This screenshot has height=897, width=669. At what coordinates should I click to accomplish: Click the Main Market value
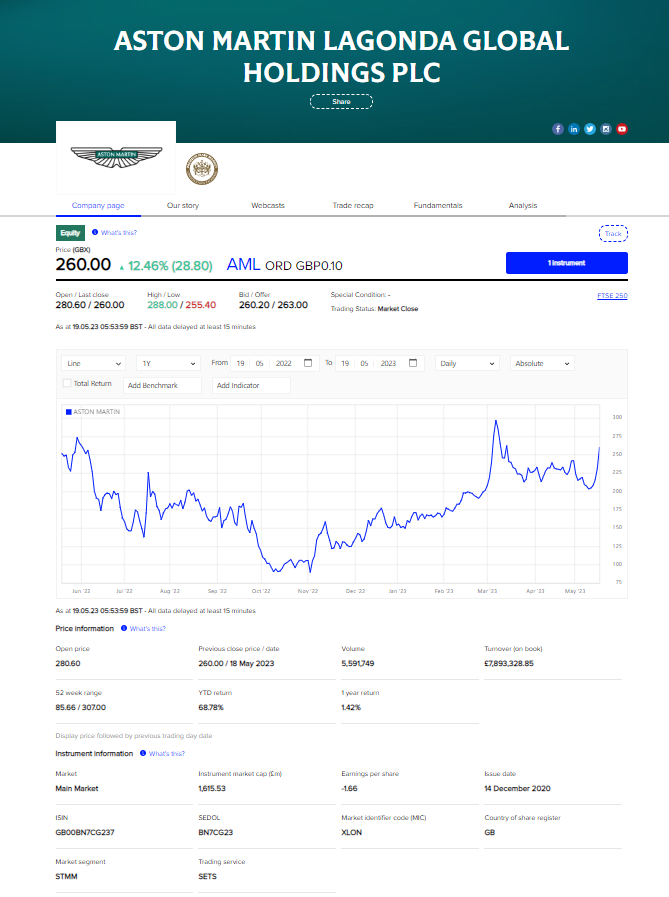[x=77, y=788]
